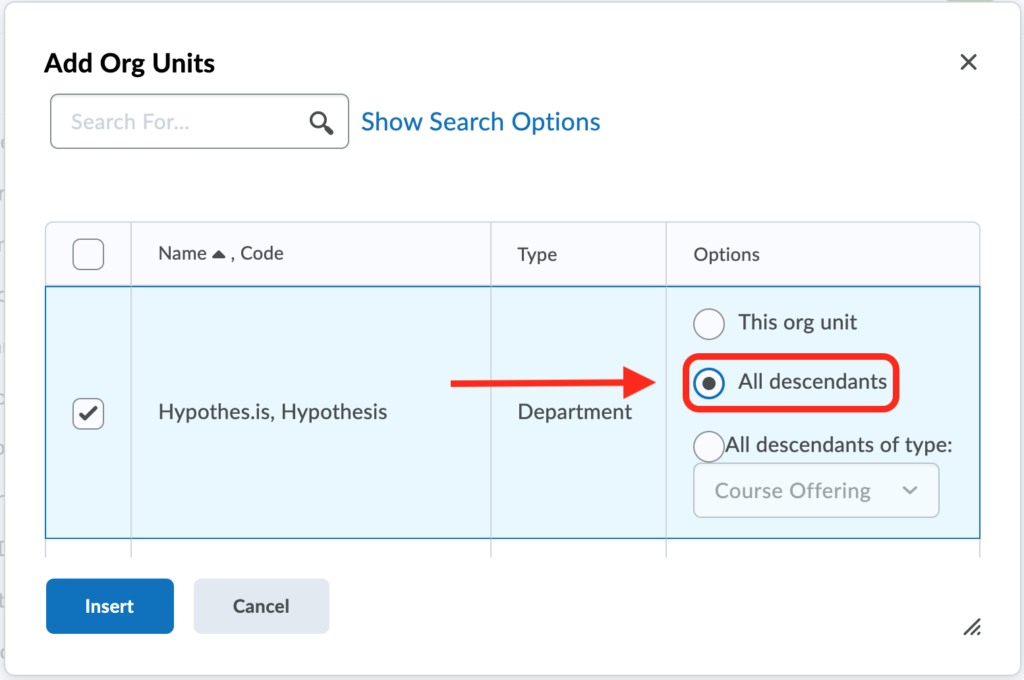Close the Add Org Units dialog
The width and height of the screenshot is (1024, 680).
[968, 61]
